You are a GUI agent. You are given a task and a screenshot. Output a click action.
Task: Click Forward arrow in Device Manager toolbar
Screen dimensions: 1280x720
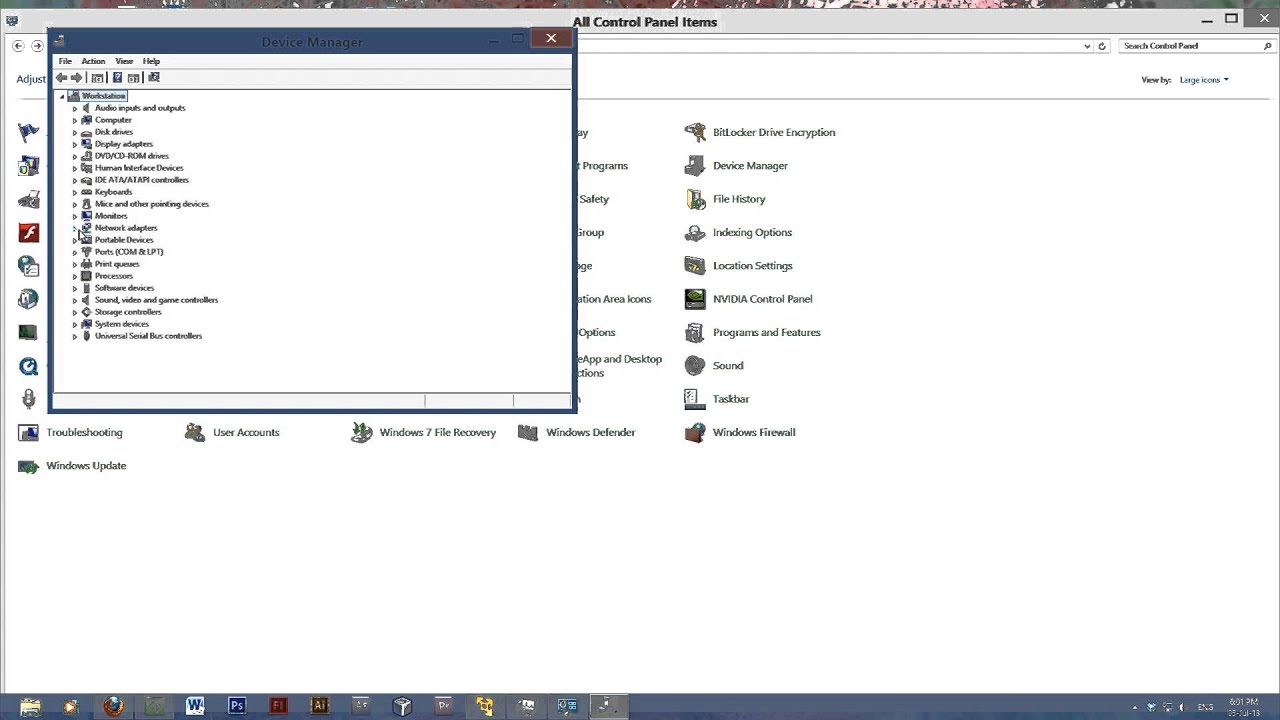click(76, 78)
